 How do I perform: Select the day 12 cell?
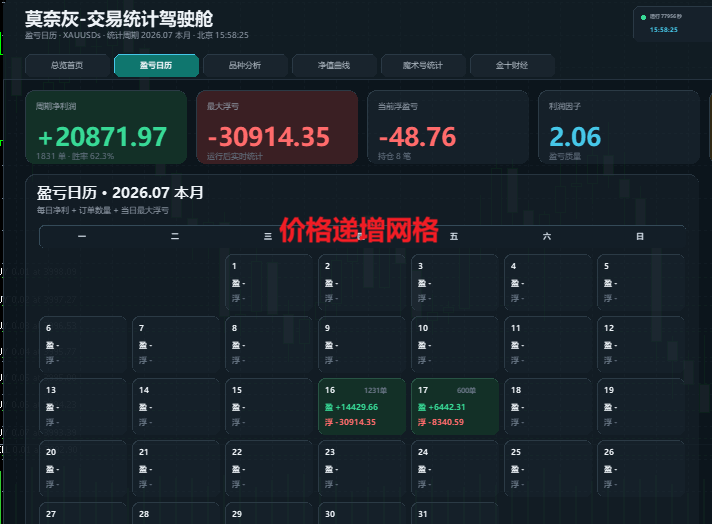click(641, 345)
